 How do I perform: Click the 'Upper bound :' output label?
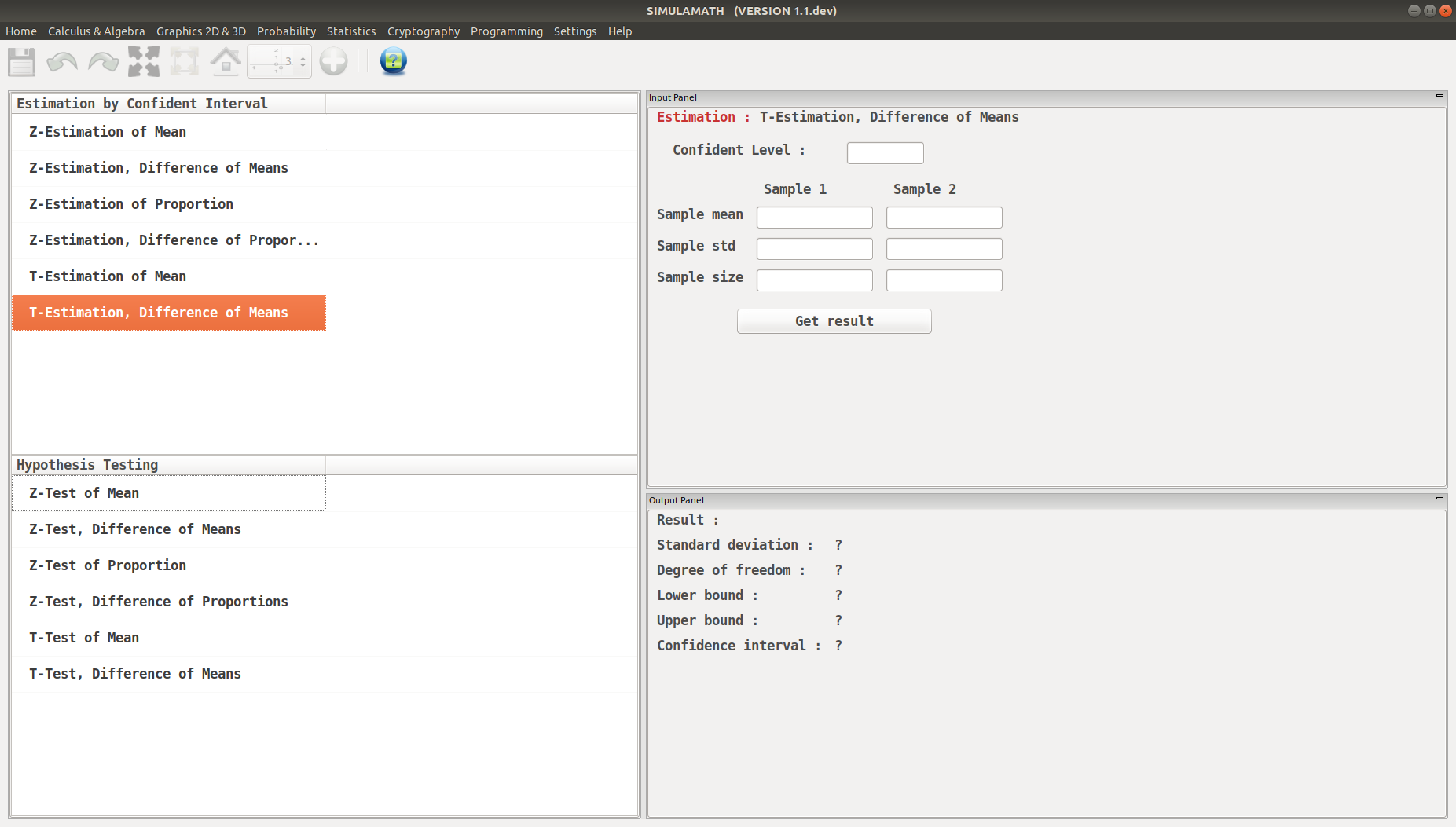(x=707, y=620)
